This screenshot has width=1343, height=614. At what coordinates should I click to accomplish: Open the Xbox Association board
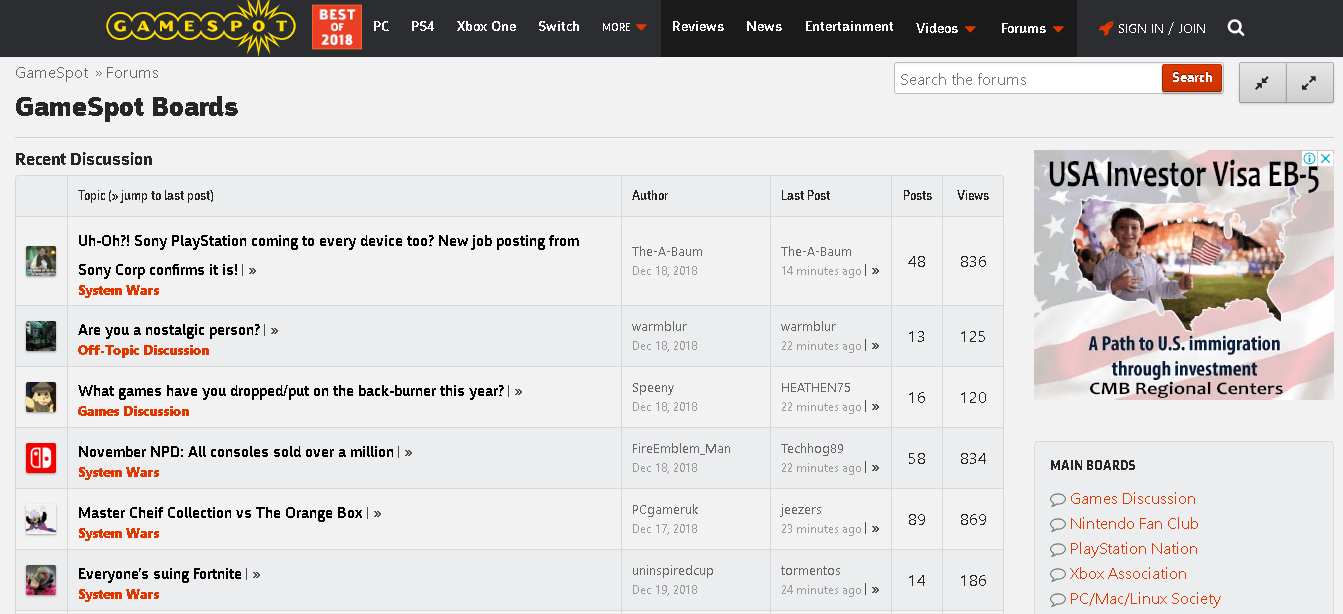coord(1128,574)
